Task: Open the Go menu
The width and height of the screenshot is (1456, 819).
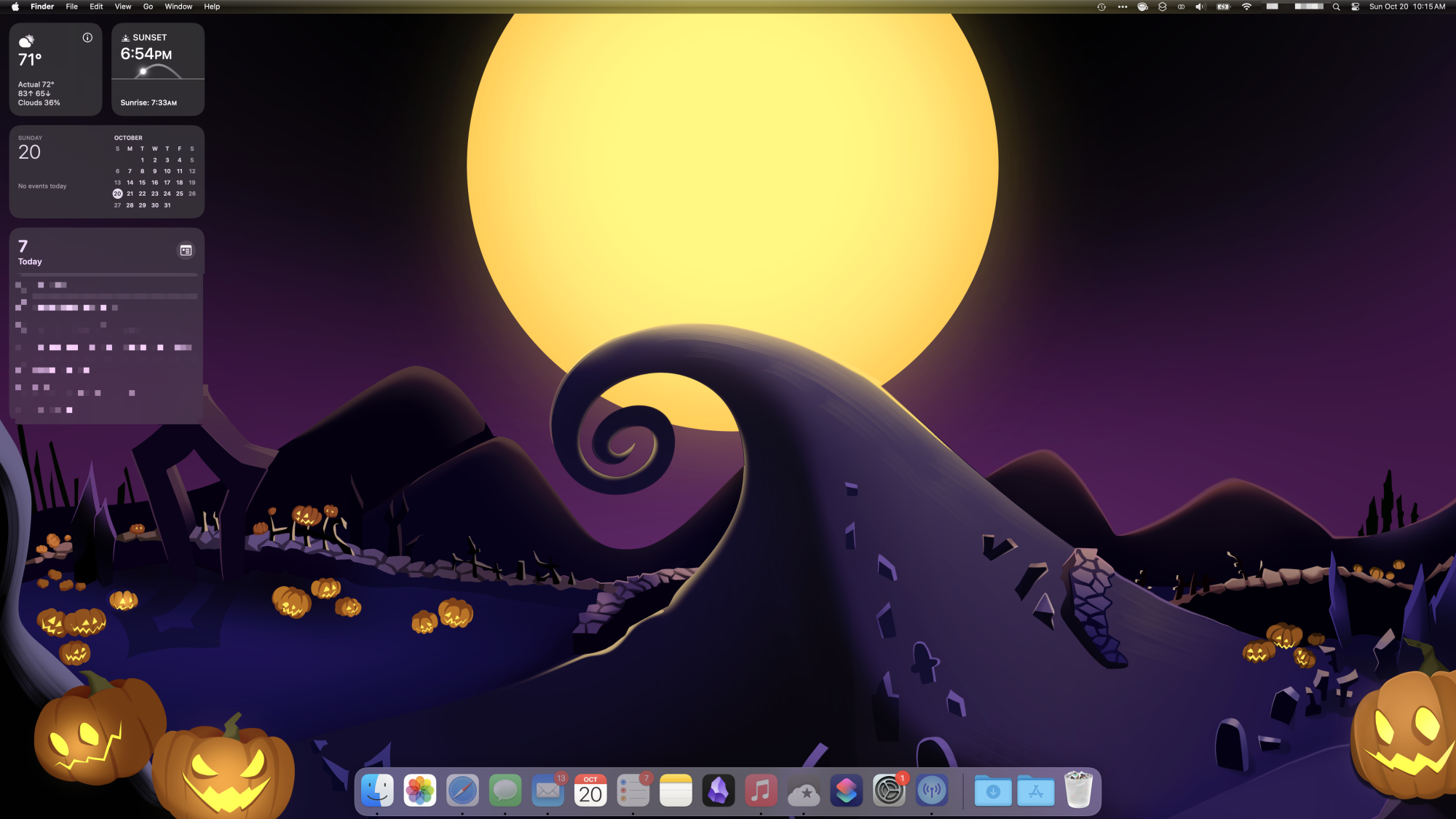Action: point(148,7)
